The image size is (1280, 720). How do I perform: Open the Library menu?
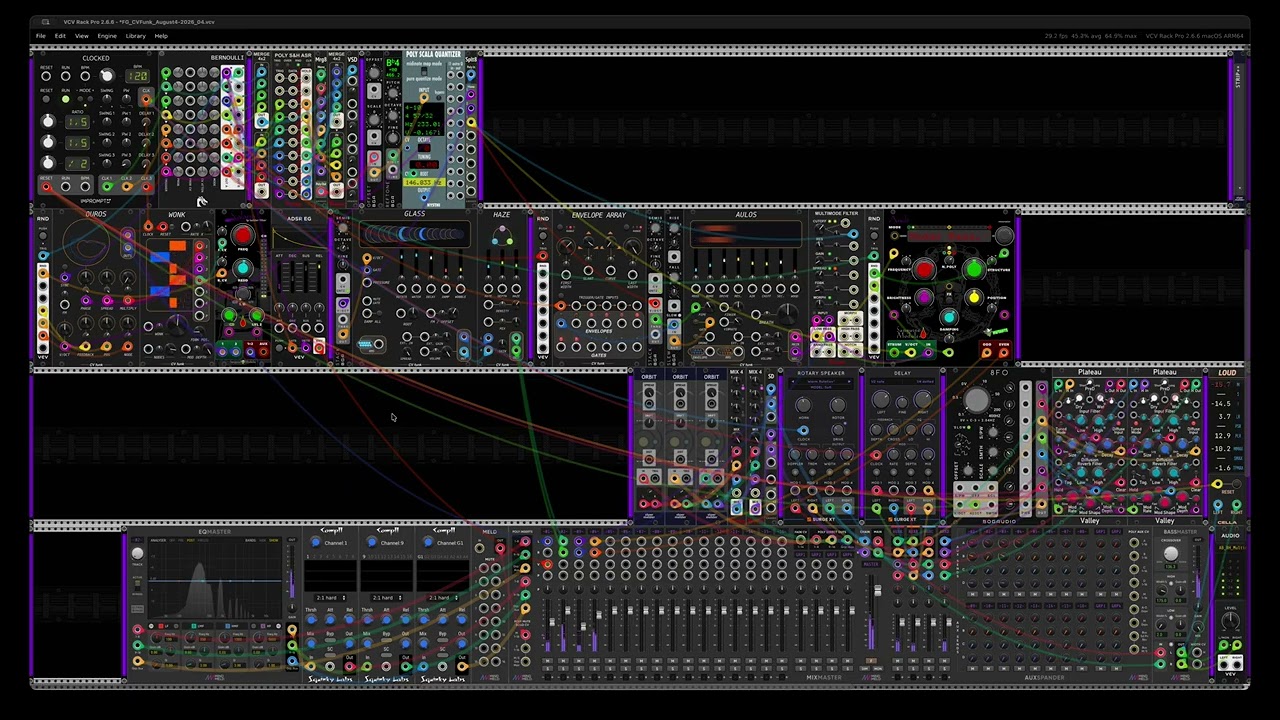pos(135,36)
